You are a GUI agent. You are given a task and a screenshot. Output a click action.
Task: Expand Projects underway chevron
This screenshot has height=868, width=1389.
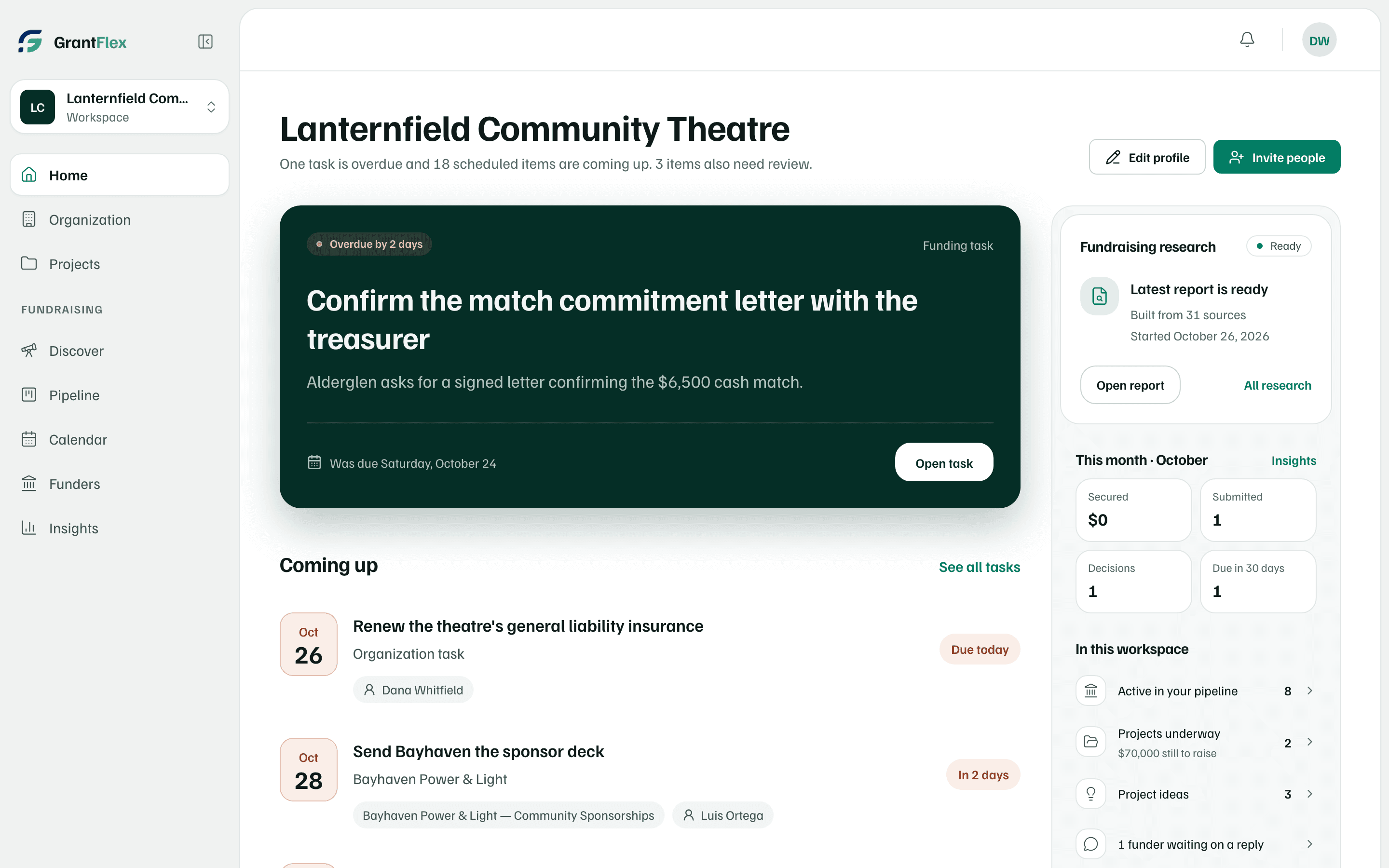coord(1310,742)
